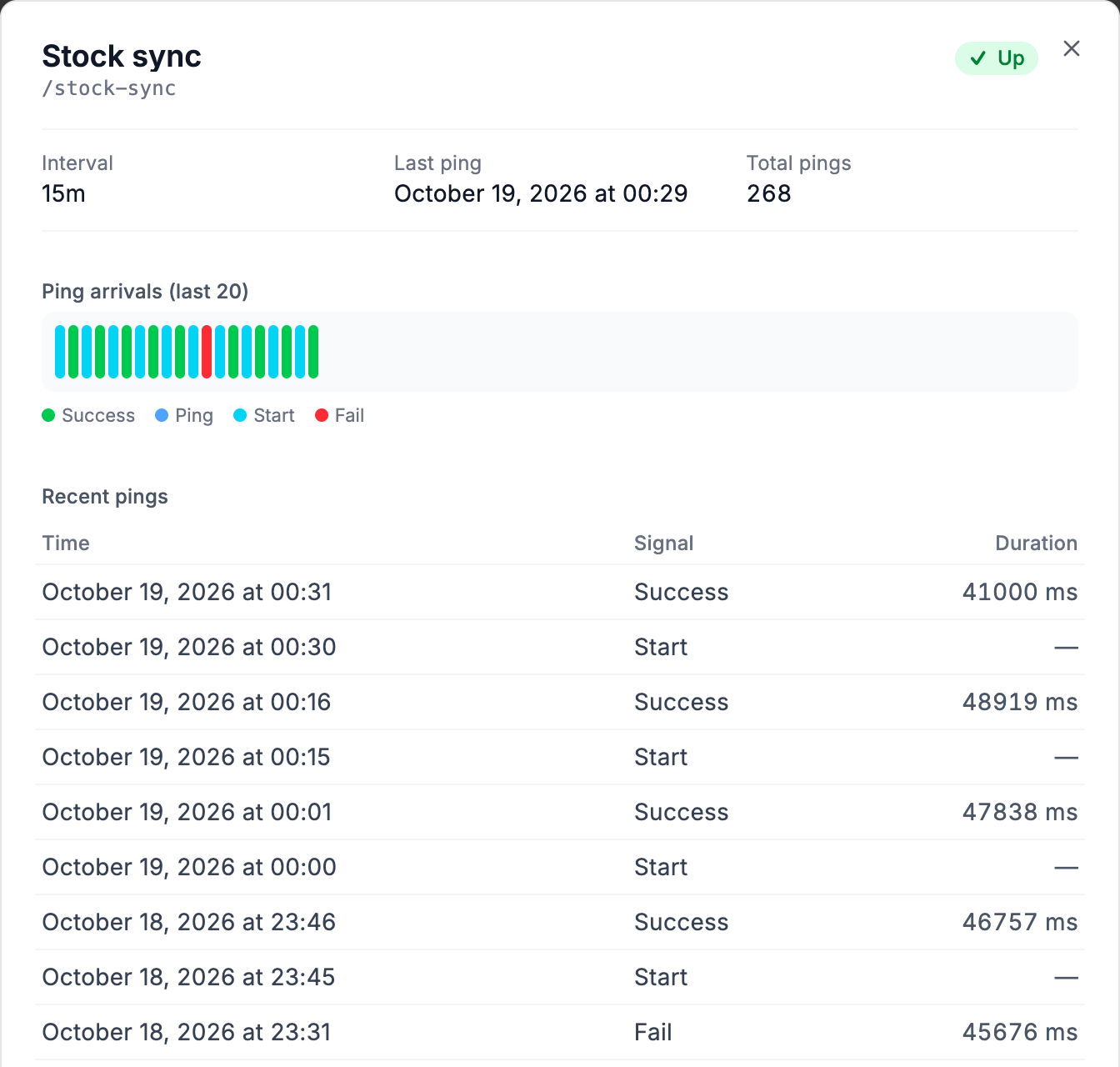The image size is (1120, 1067).
Task: Click the 15m interval value
Action: click(x=63, y=193)
